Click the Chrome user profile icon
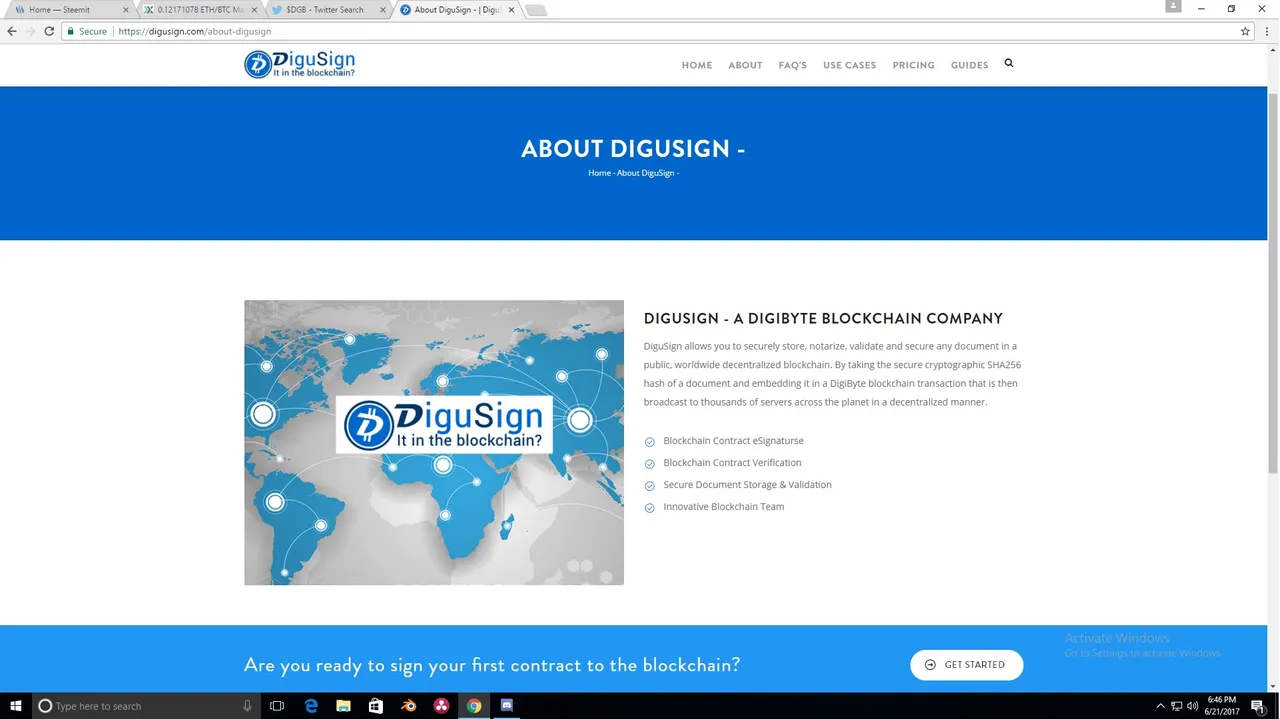This screenshot has width=1280, height=719. point(1174,6)
